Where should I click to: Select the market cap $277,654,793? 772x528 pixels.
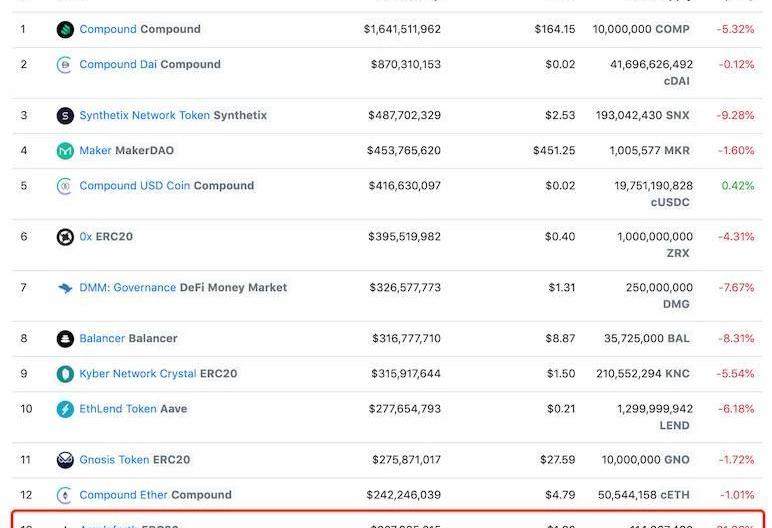405,409
